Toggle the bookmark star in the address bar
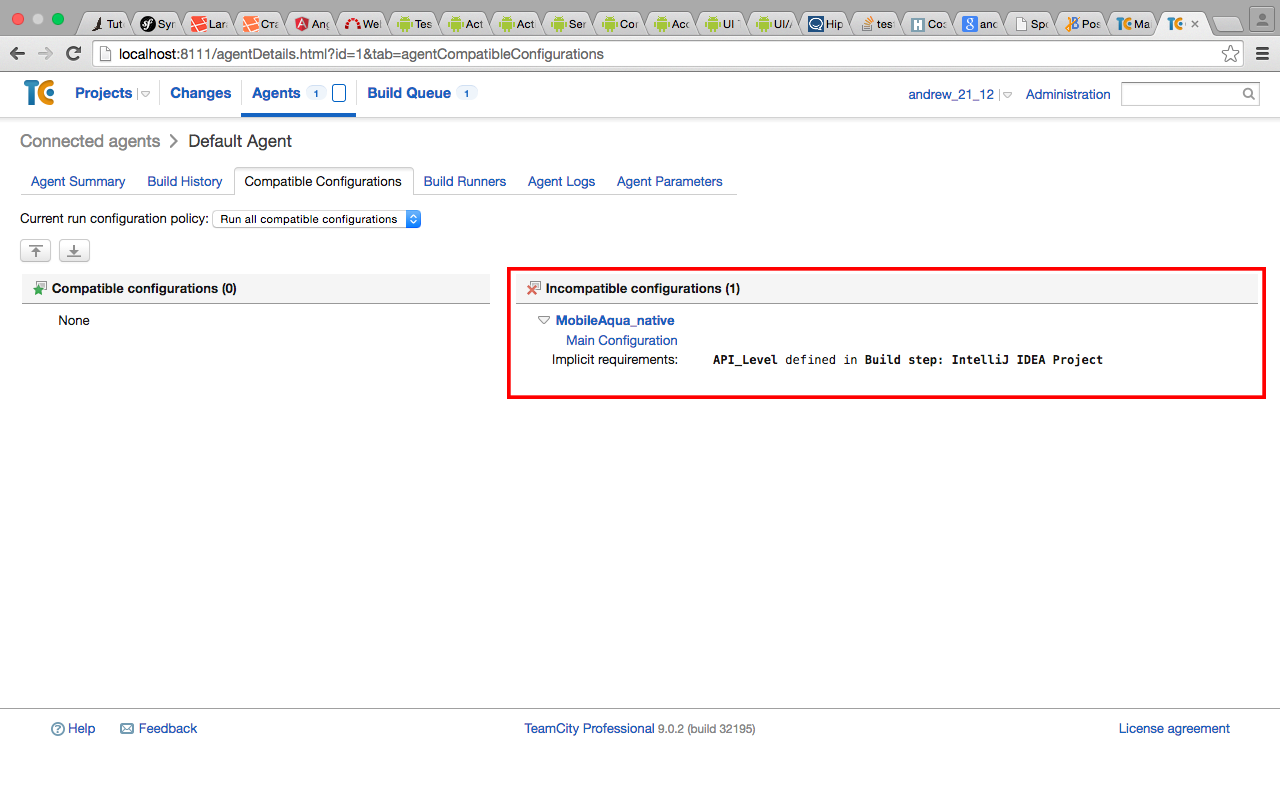 [1230, 53]
